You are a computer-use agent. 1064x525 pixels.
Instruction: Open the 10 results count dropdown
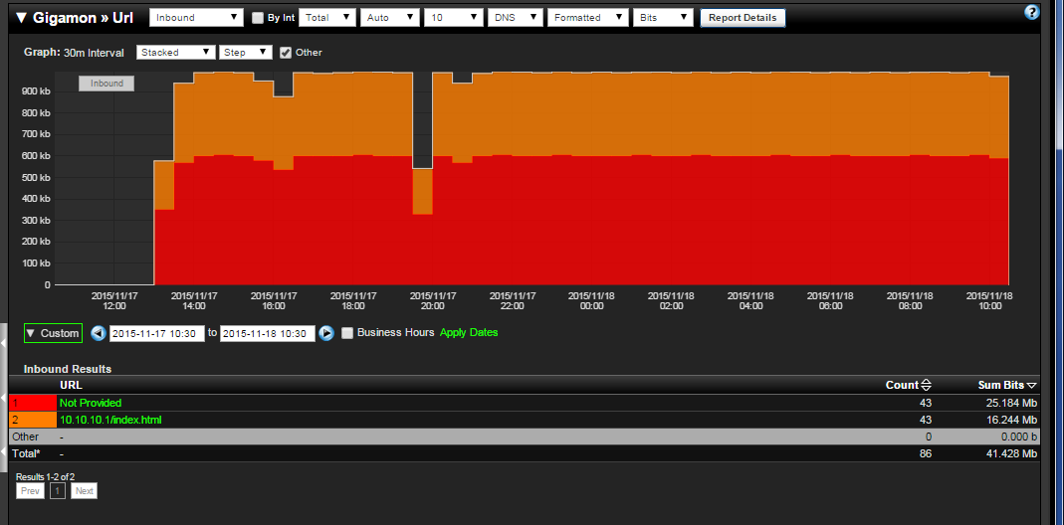[453, 18]
